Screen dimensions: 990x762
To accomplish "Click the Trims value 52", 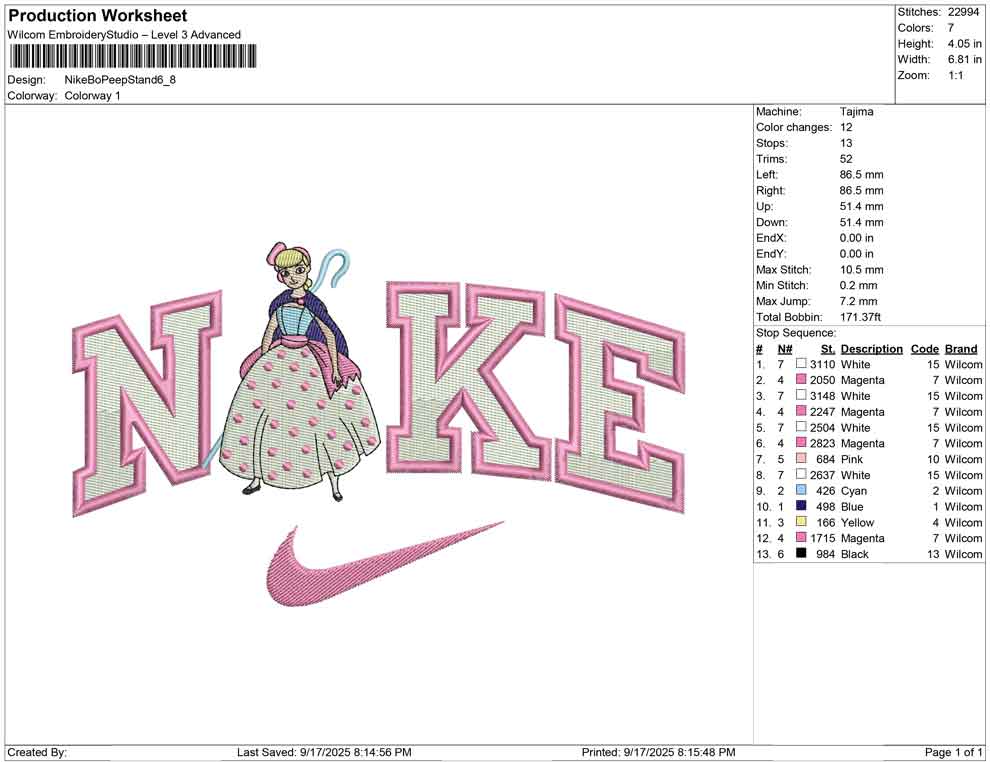I will [846, 158].
